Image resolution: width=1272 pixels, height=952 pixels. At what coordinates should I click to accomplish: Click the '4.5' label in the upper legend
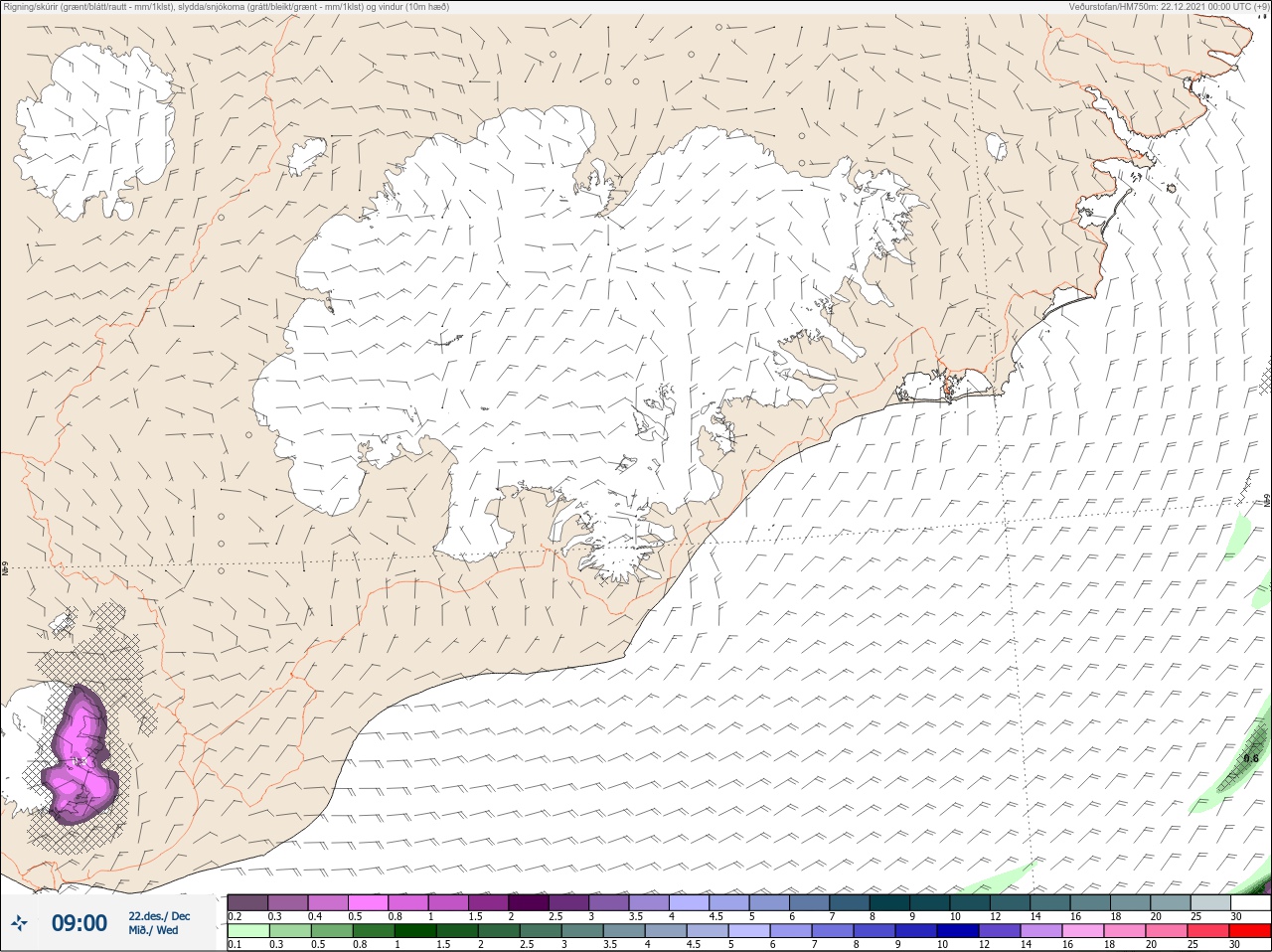tap(716, 916)
